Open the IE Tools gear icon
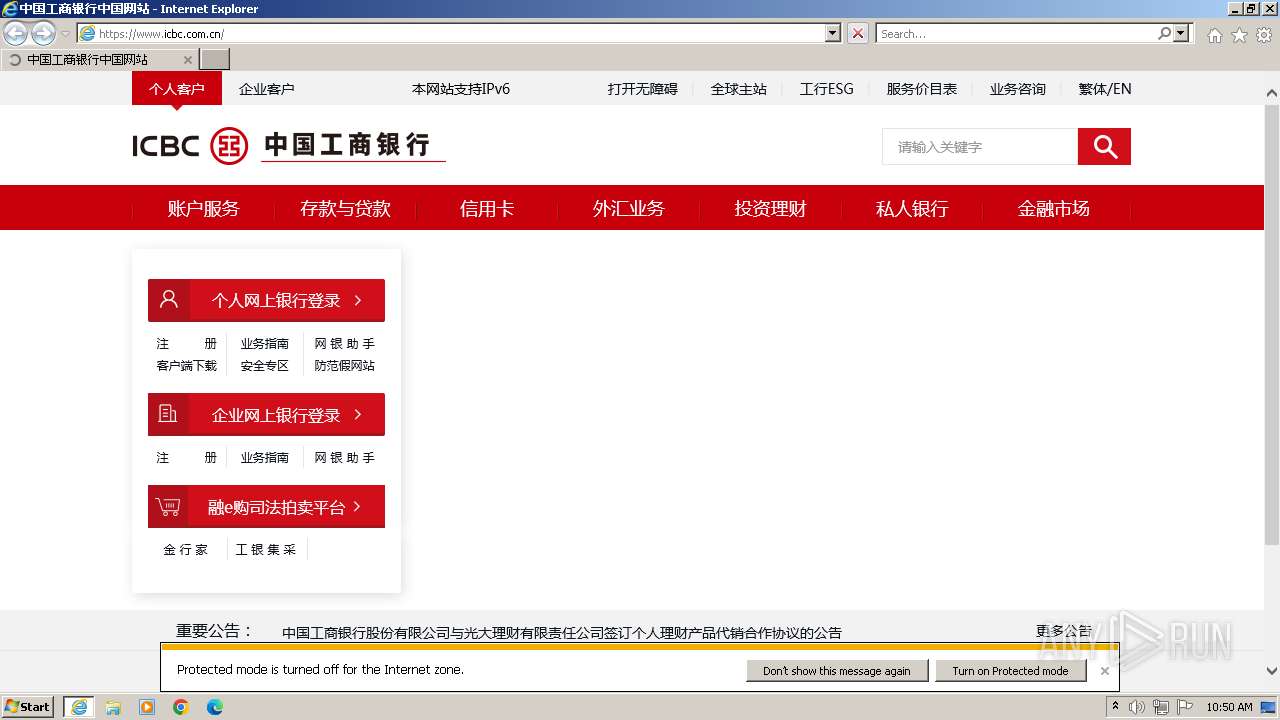This screenshot has width=1280, height=720. 1264,35
